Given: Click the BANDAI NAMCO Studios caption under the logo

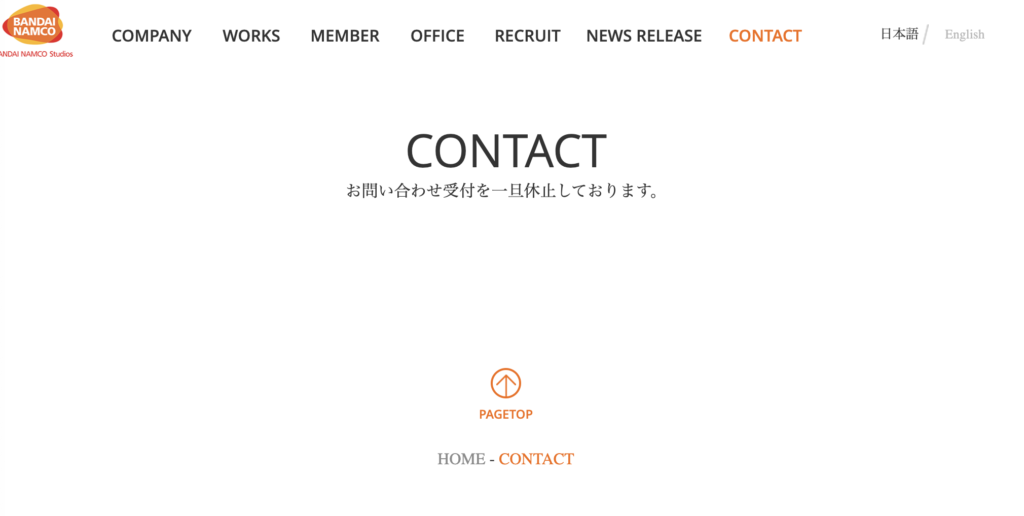Looking at the screenshot, I should coord(36,54).
